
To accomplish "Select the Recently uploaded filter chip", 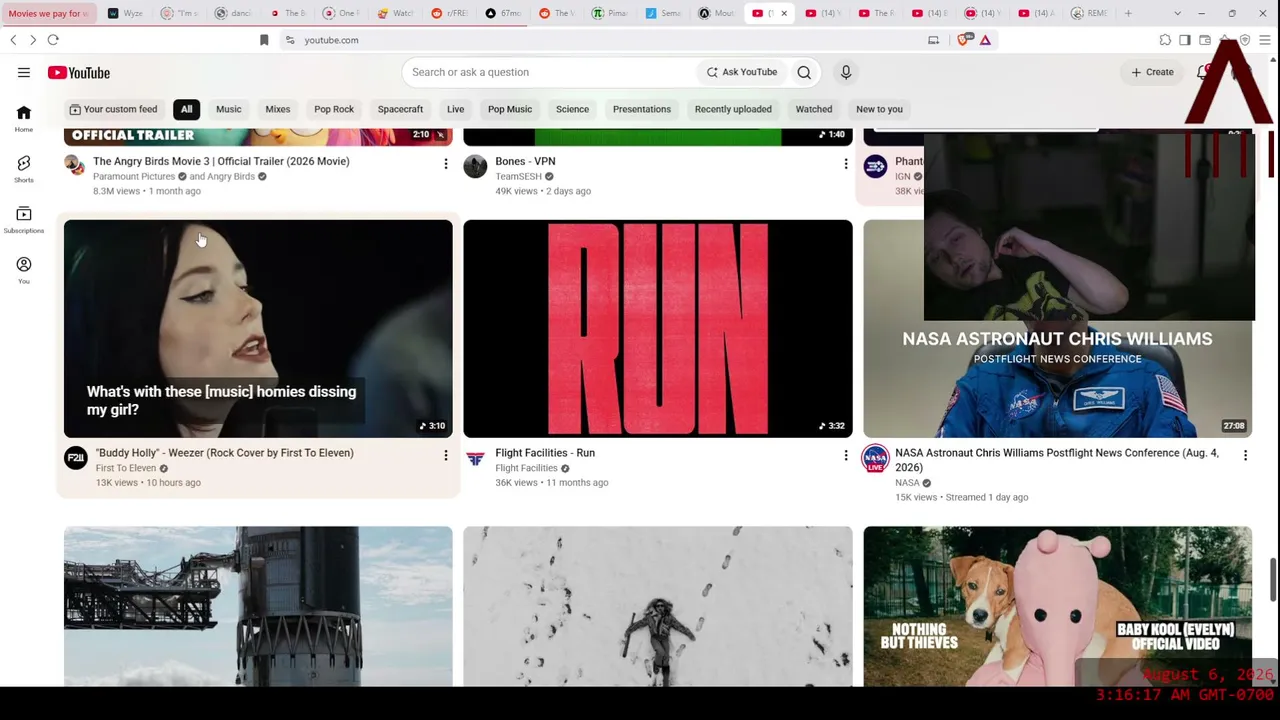I will point(733,109).
